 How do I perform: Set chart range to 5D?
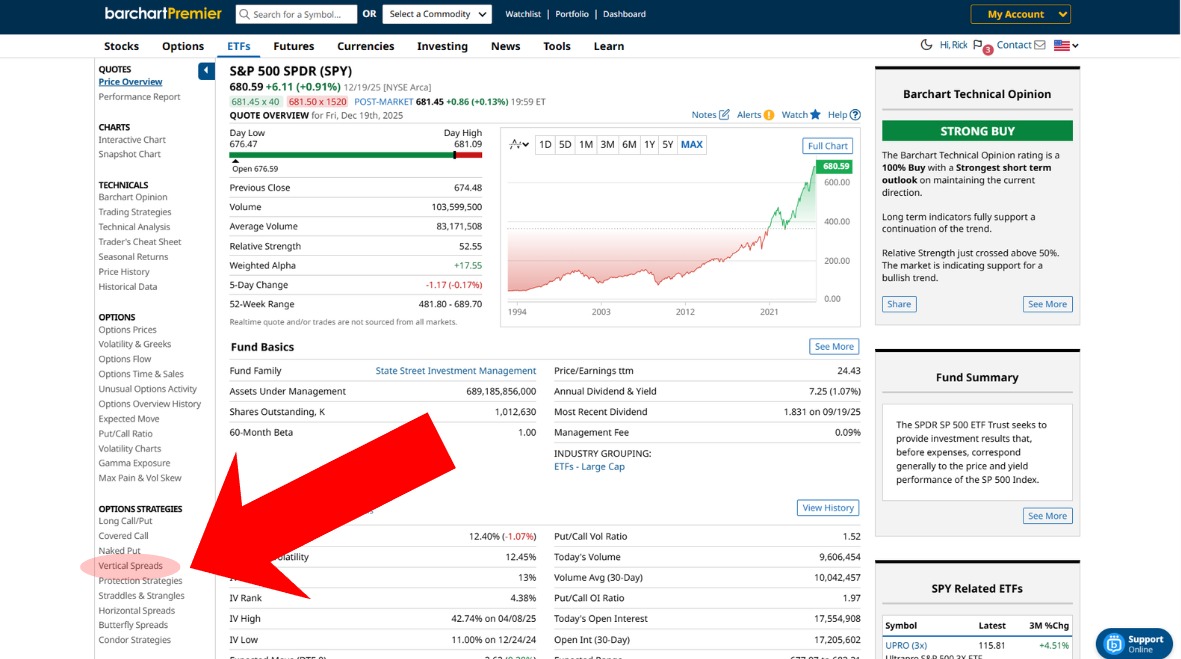[565, 145]
